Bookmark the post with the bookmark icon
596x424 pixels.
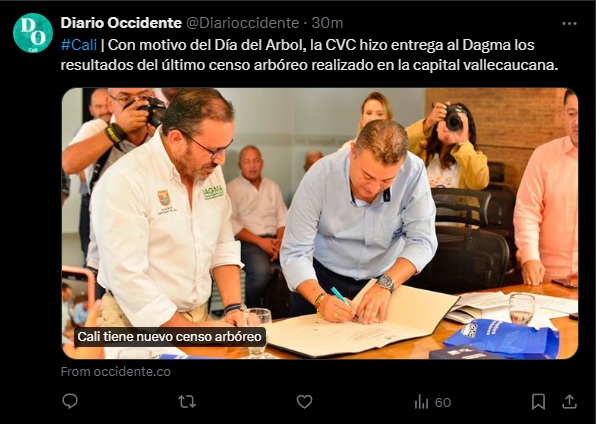pyautogui.click(x=538, y=402)
